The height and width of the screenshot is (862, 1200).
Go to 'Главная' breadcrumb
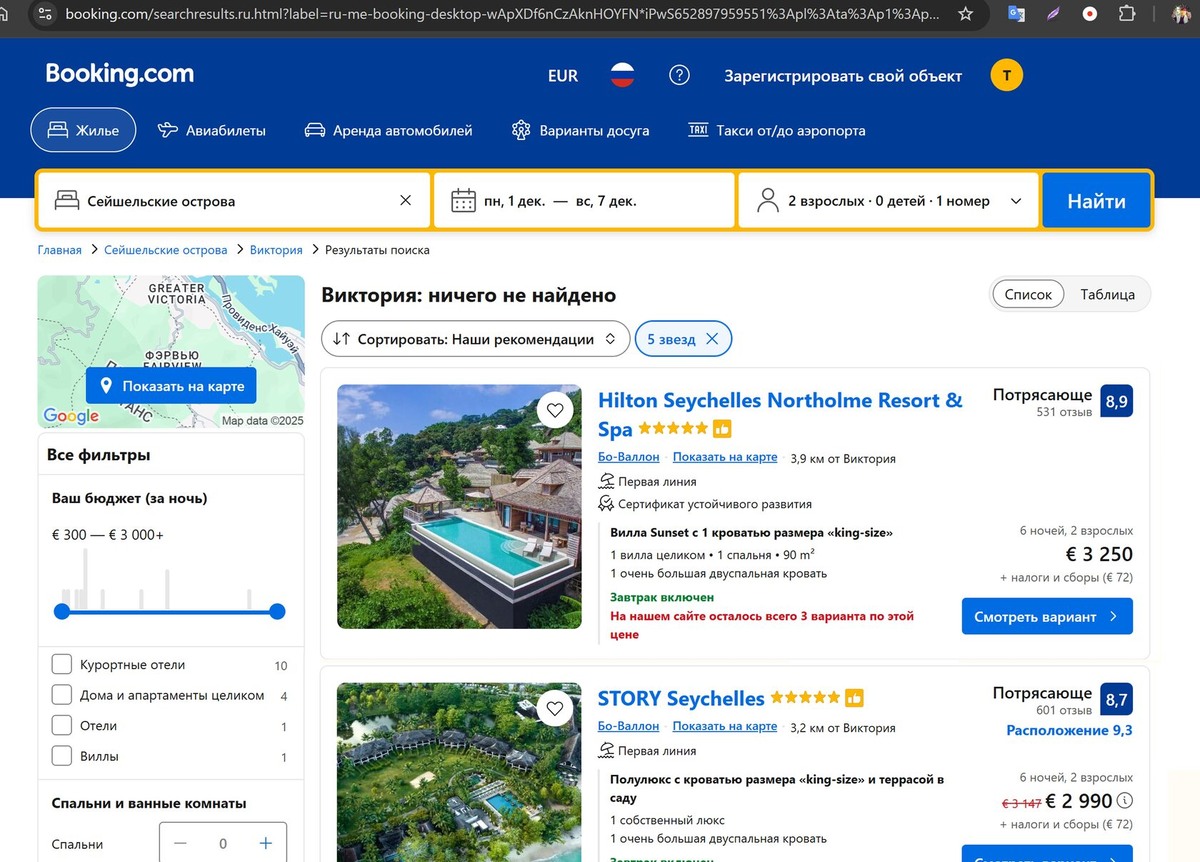click(x=60, y=250)
